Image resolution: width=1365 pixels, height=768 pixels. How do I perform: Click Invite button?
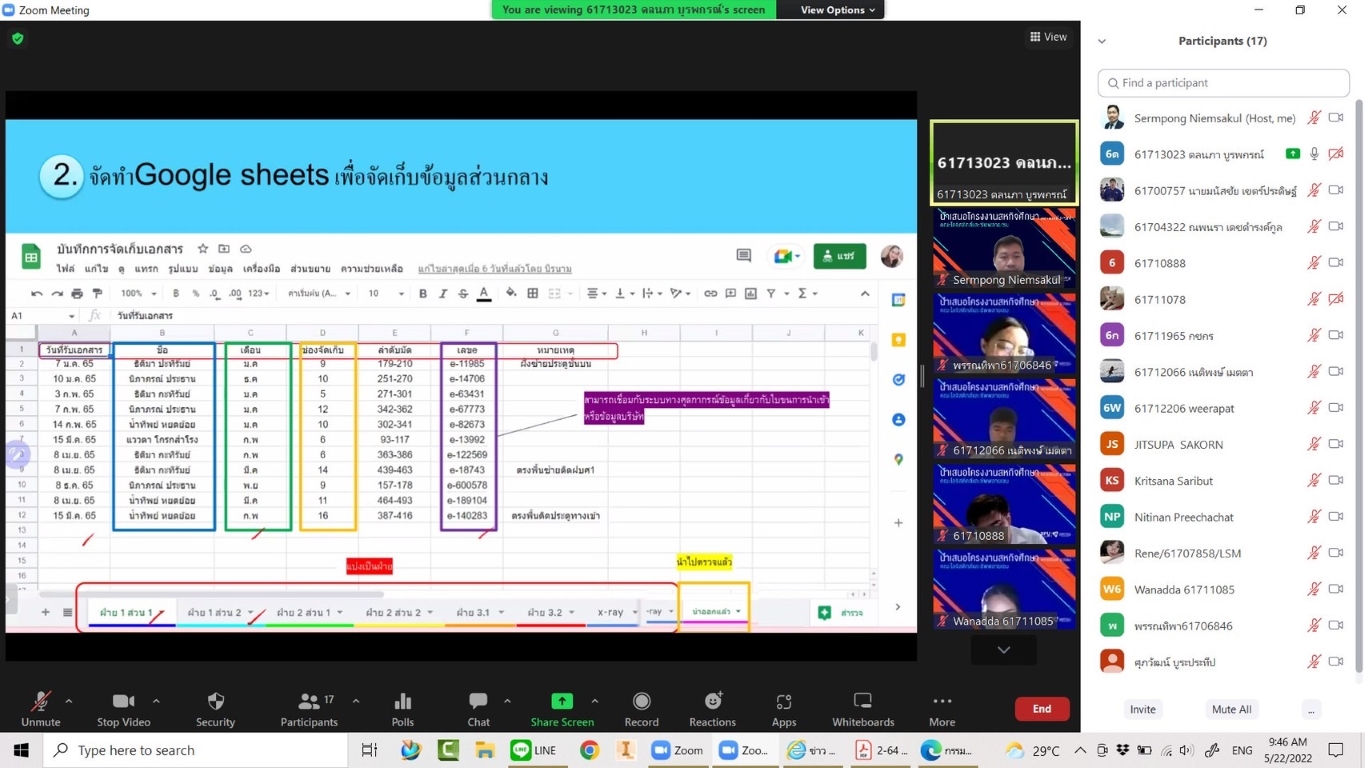(x=1143, y=709)
